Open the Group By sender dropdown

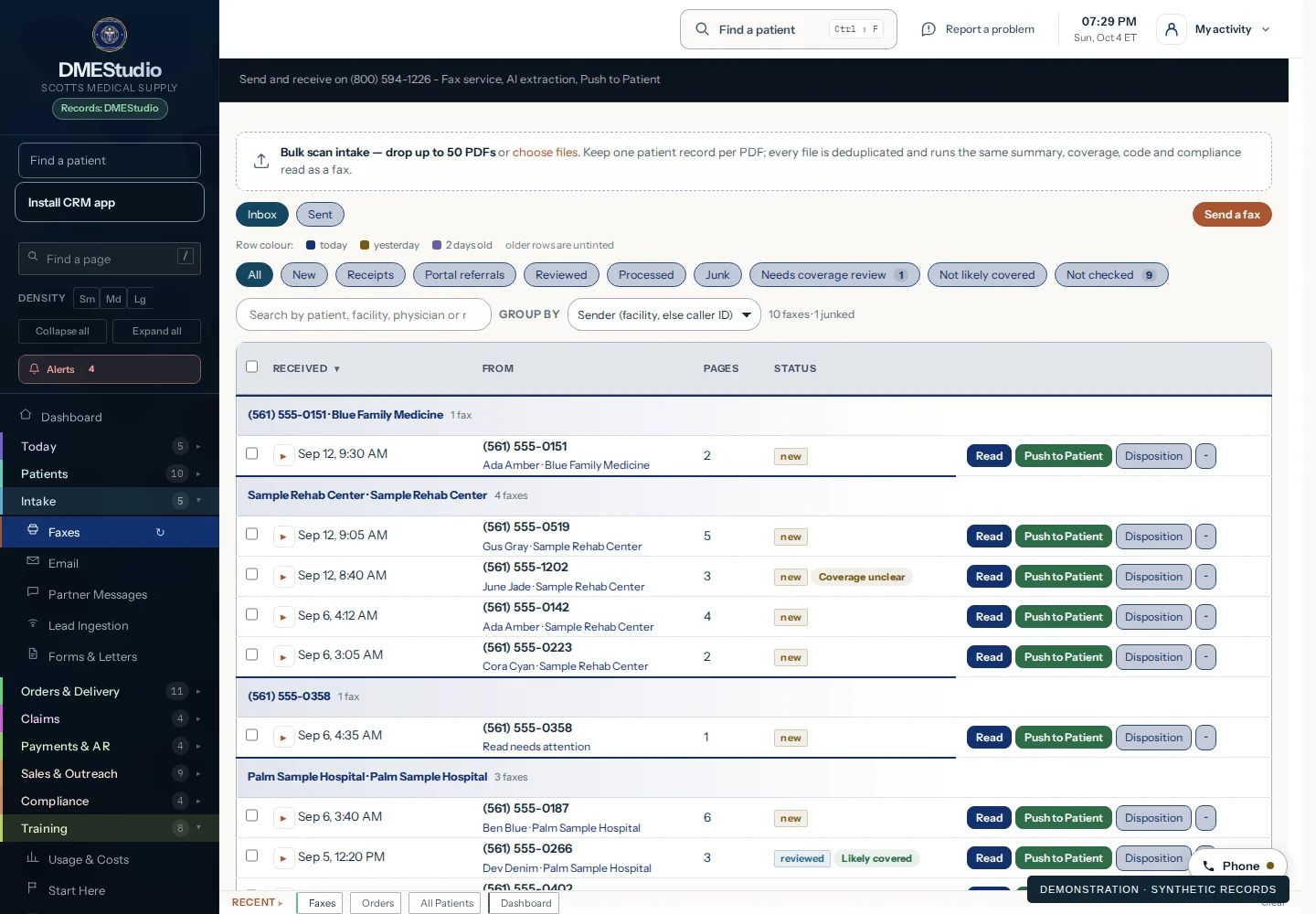pos(664,314)
